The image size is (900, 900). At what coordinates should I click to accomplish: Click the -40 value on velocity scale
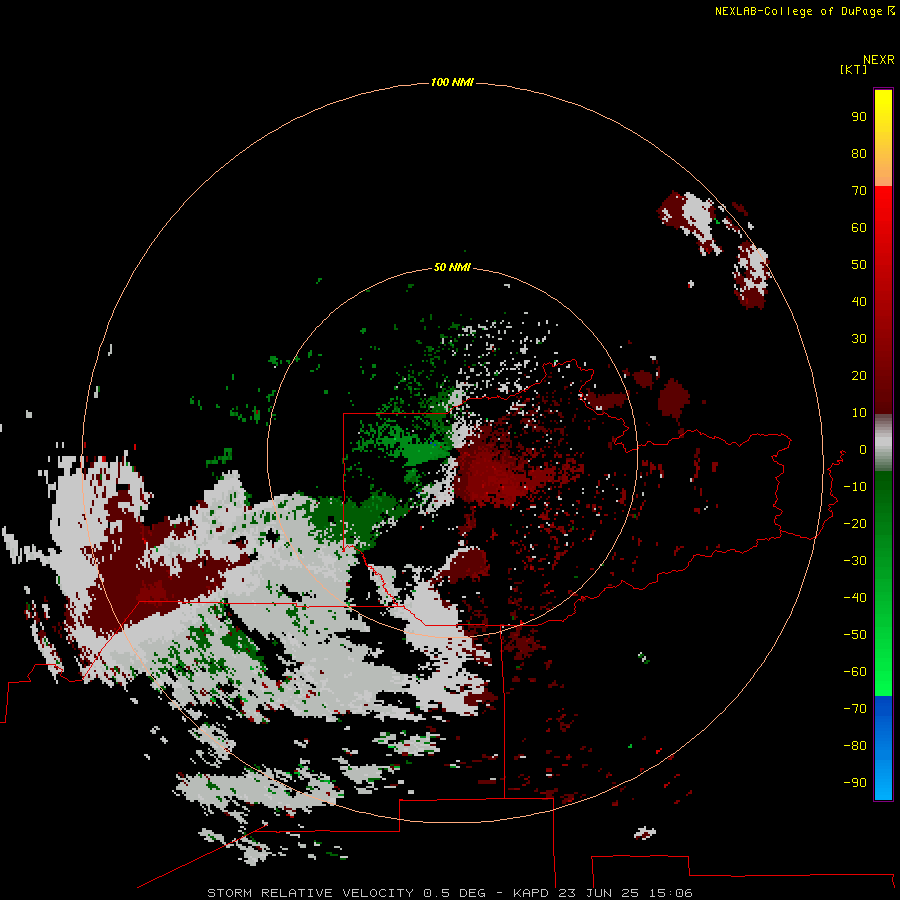855,598
